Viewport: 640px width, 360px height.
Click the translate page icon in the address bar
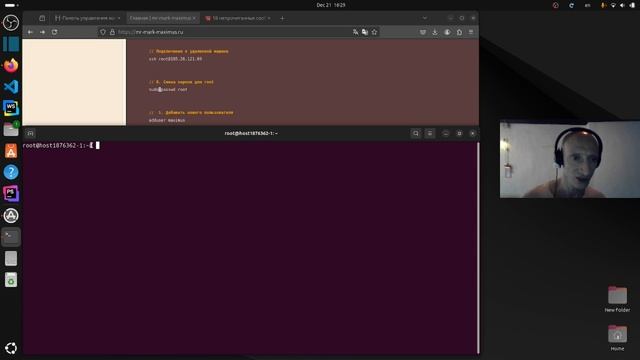[356, 32]
